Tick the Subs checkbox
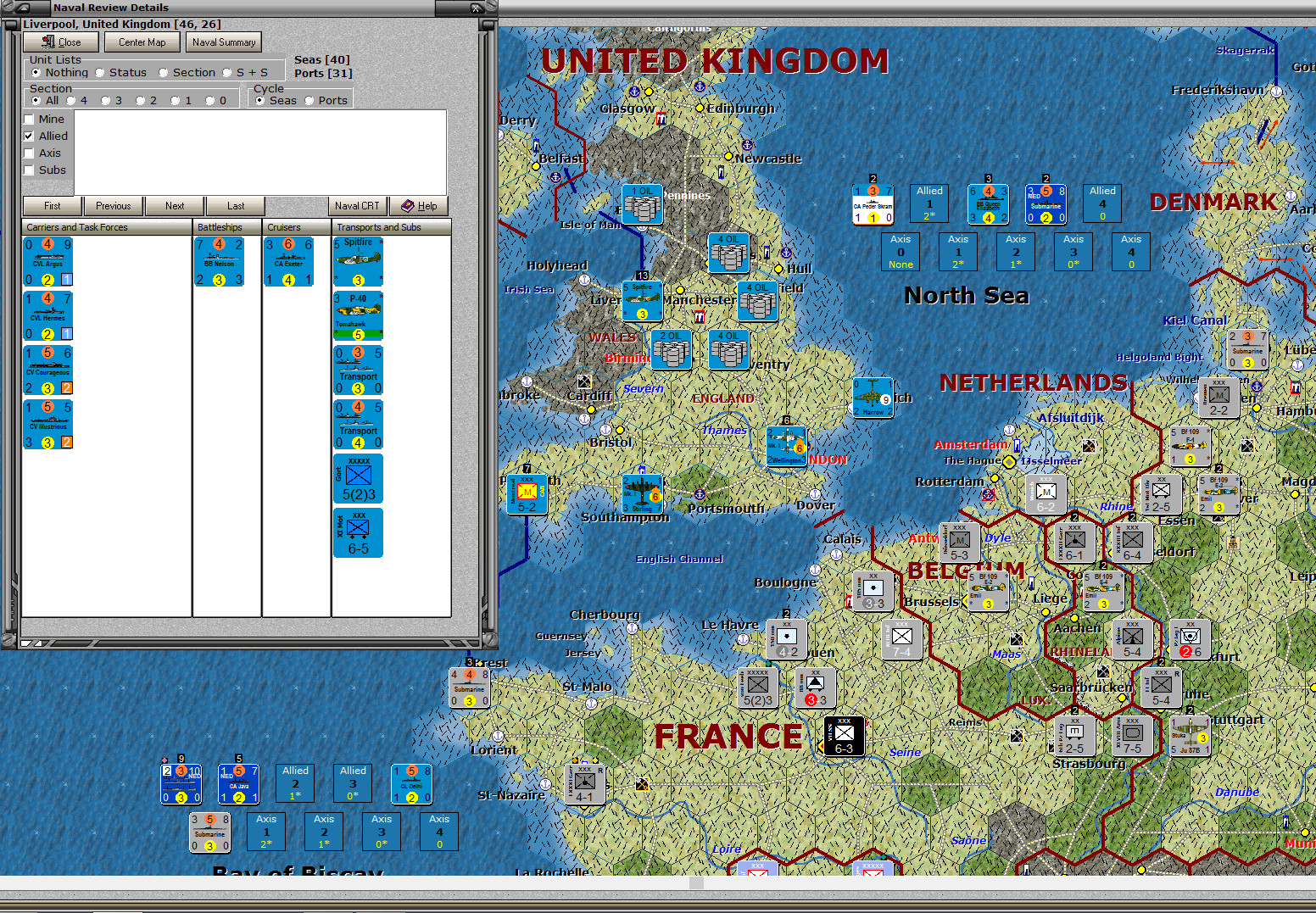This screenshot has height=913, width=1316. coord(45,170)
